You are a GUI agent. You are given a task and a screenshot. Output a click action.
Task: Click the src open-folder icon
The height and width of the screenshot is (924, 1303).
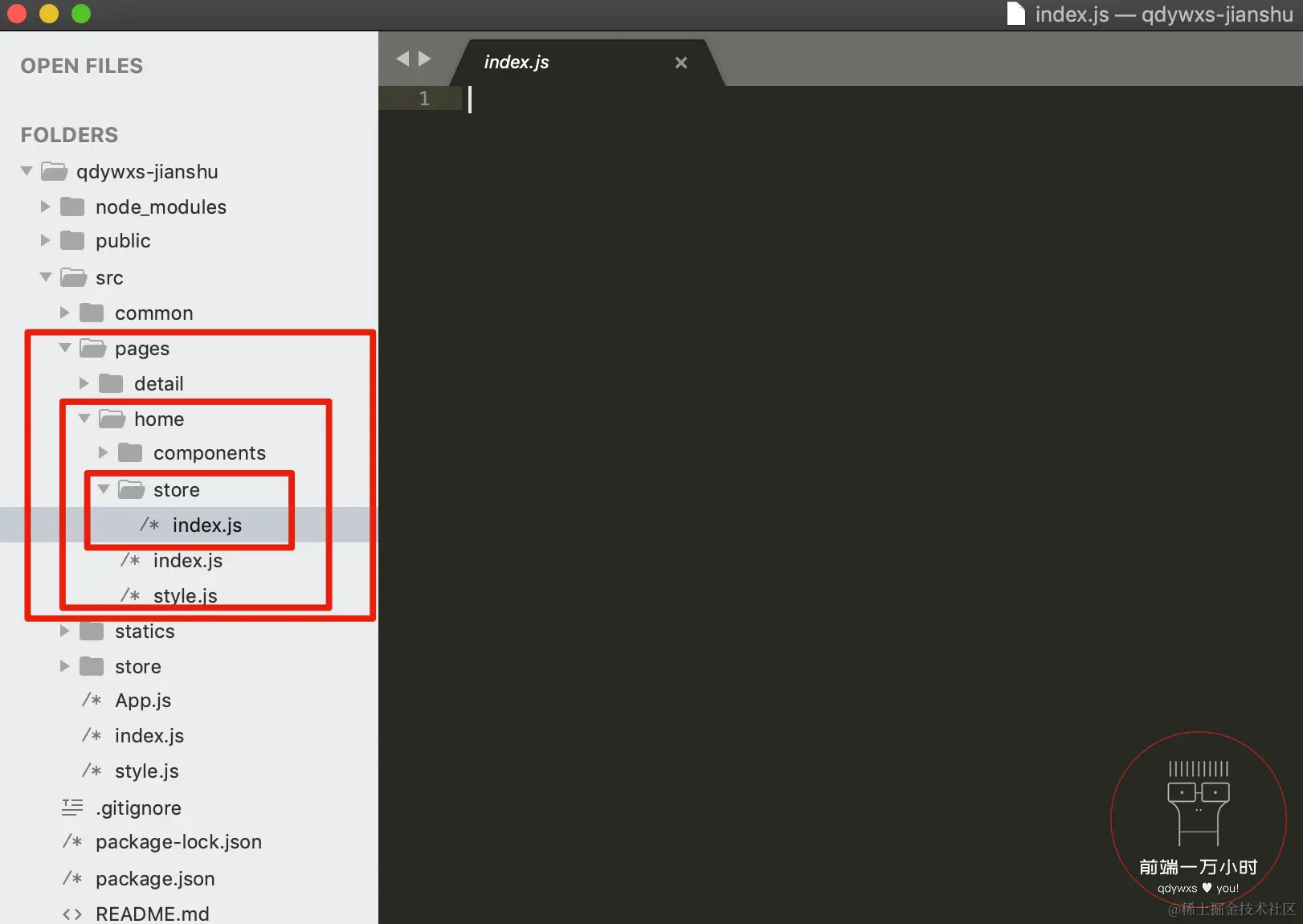[x=73, y=277]
